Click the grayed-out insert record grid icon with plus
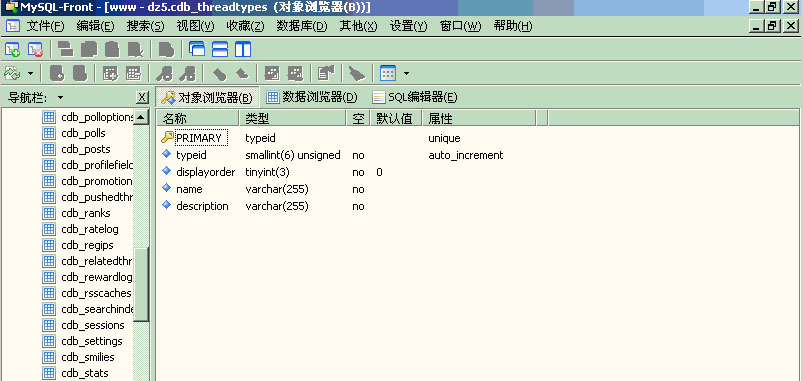 click(110, 74)
